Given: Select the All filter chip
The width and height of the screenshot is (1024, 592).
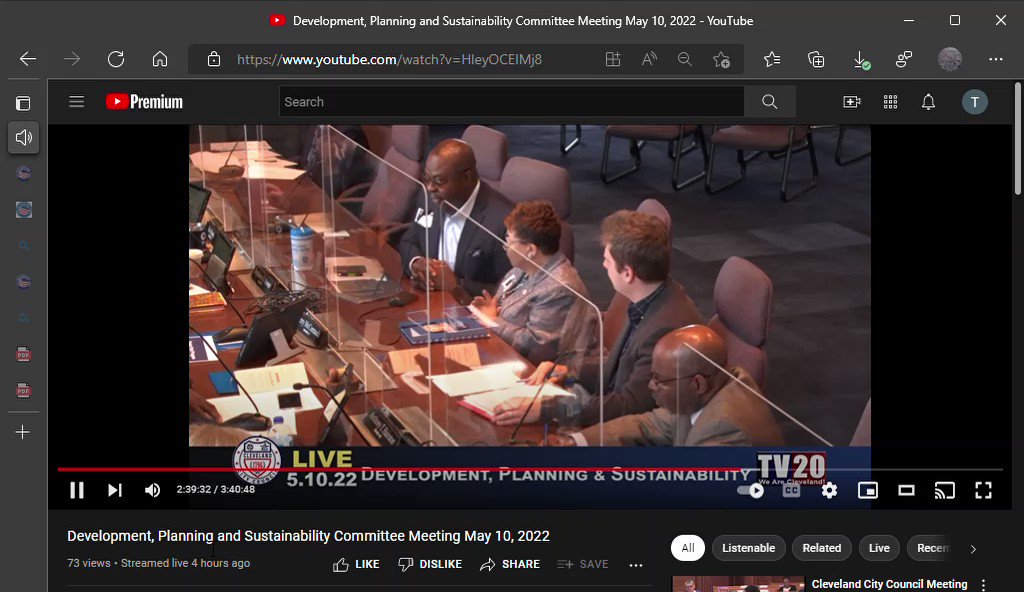Looking at the screenshot, I should (x=688, y=548).
